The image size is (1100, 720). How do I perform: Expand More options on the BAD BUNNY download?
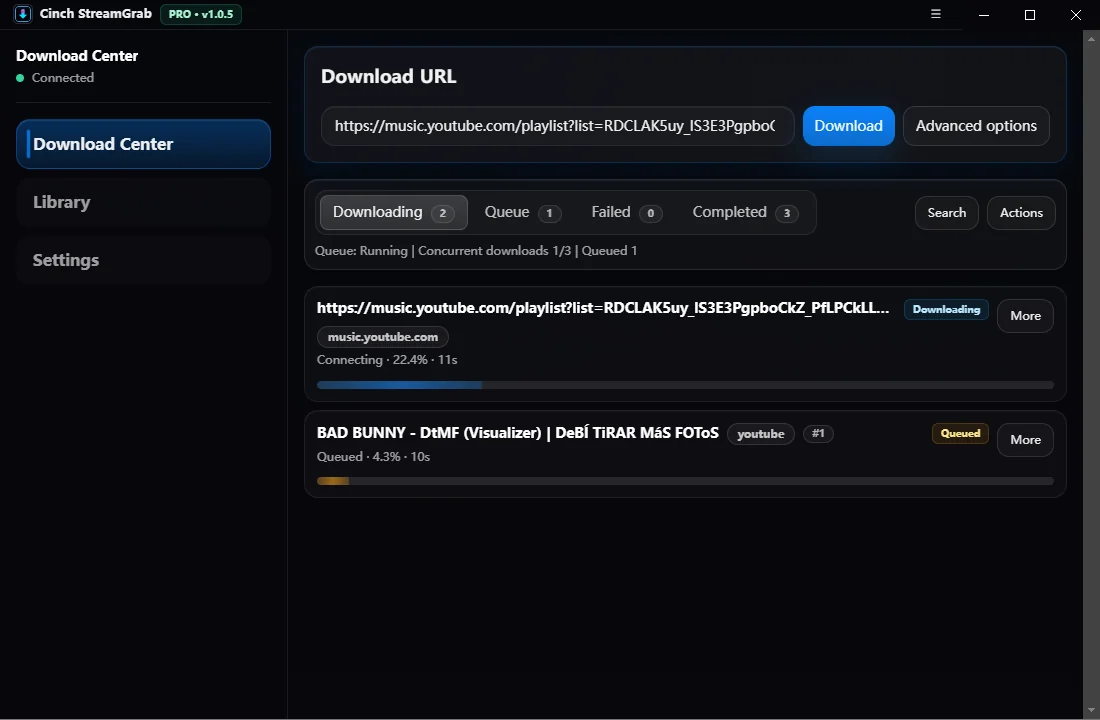(1025, 440)
